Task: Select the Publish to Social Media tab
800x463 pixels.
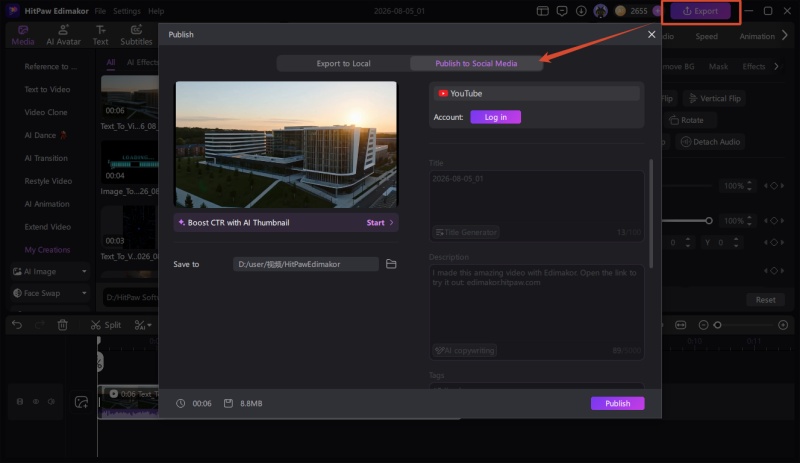Action: point(476,63)
